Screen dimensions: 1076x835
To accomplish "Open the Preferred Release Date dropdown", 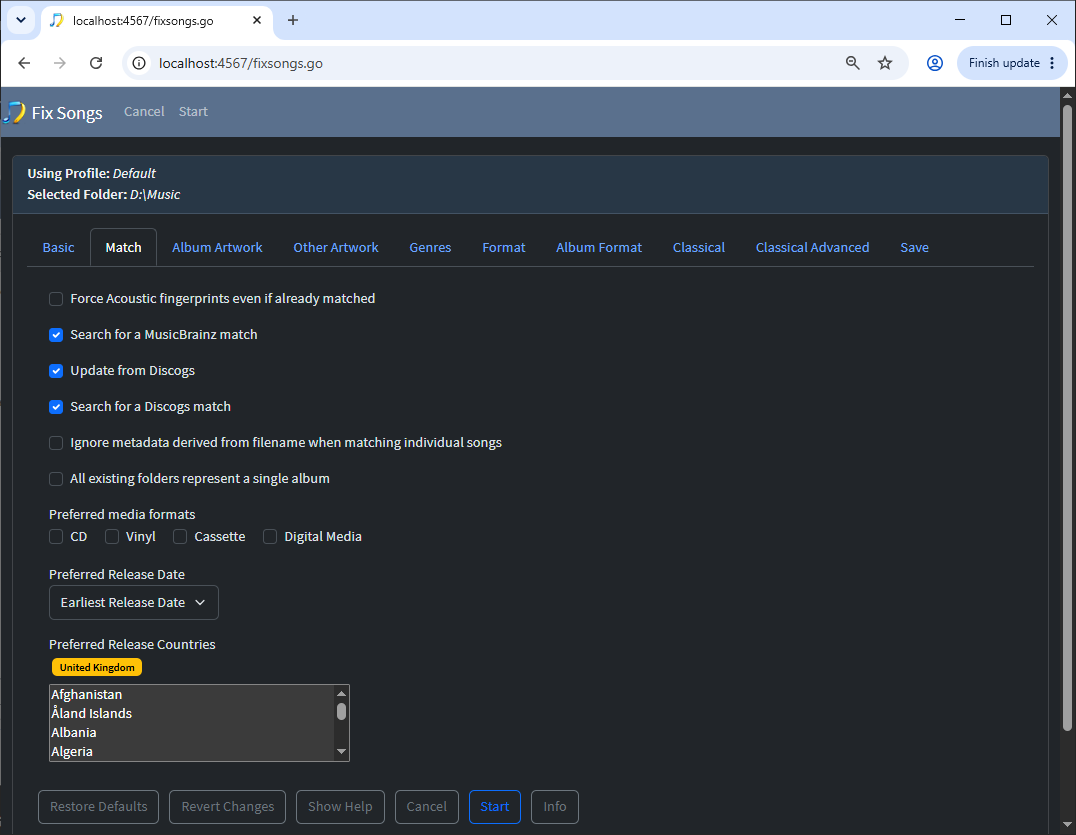I will [x=134, y=602].
